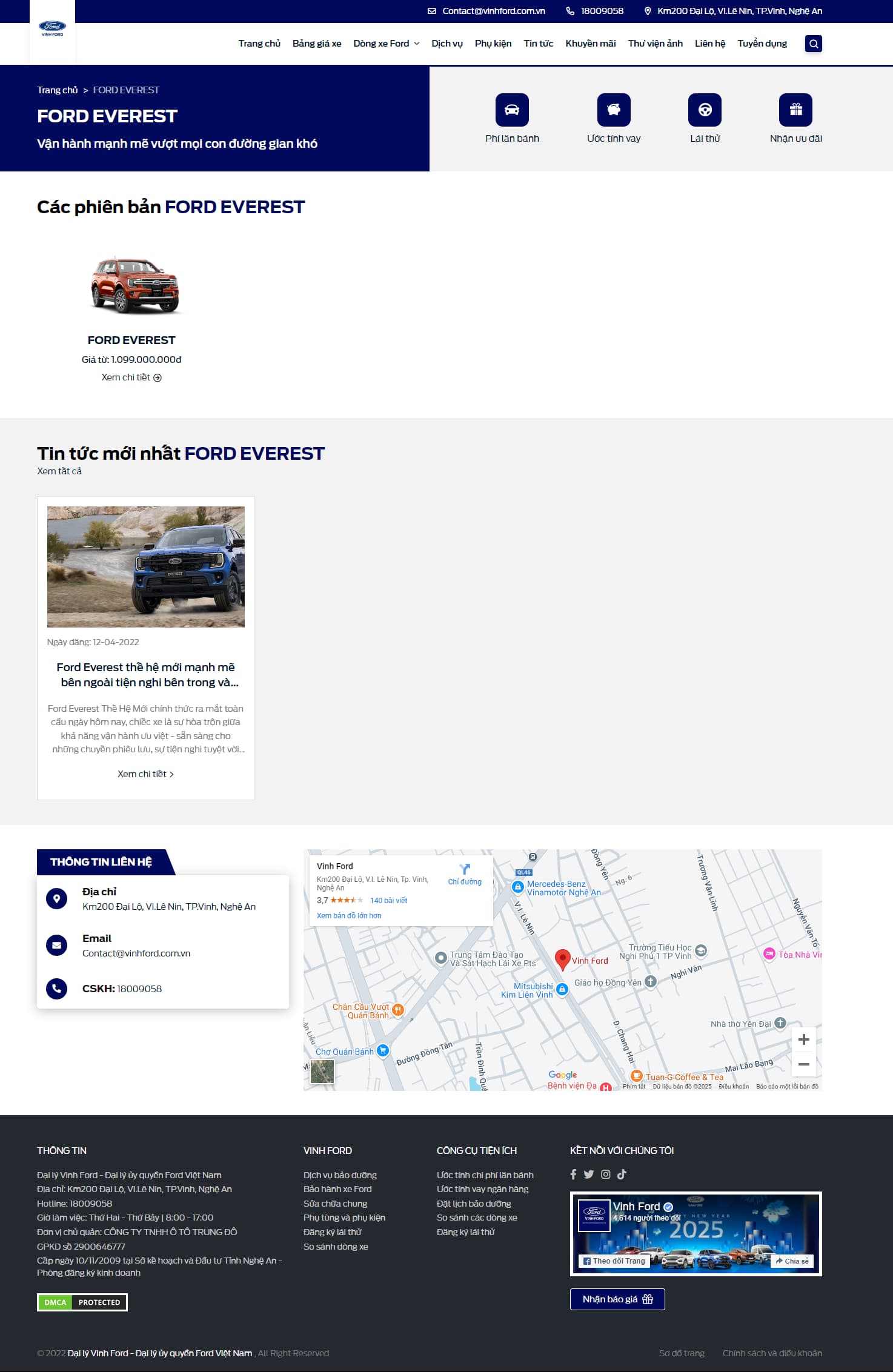Open the Tuyển dụng menu item

pyautogui.click(x=762, y=44)
